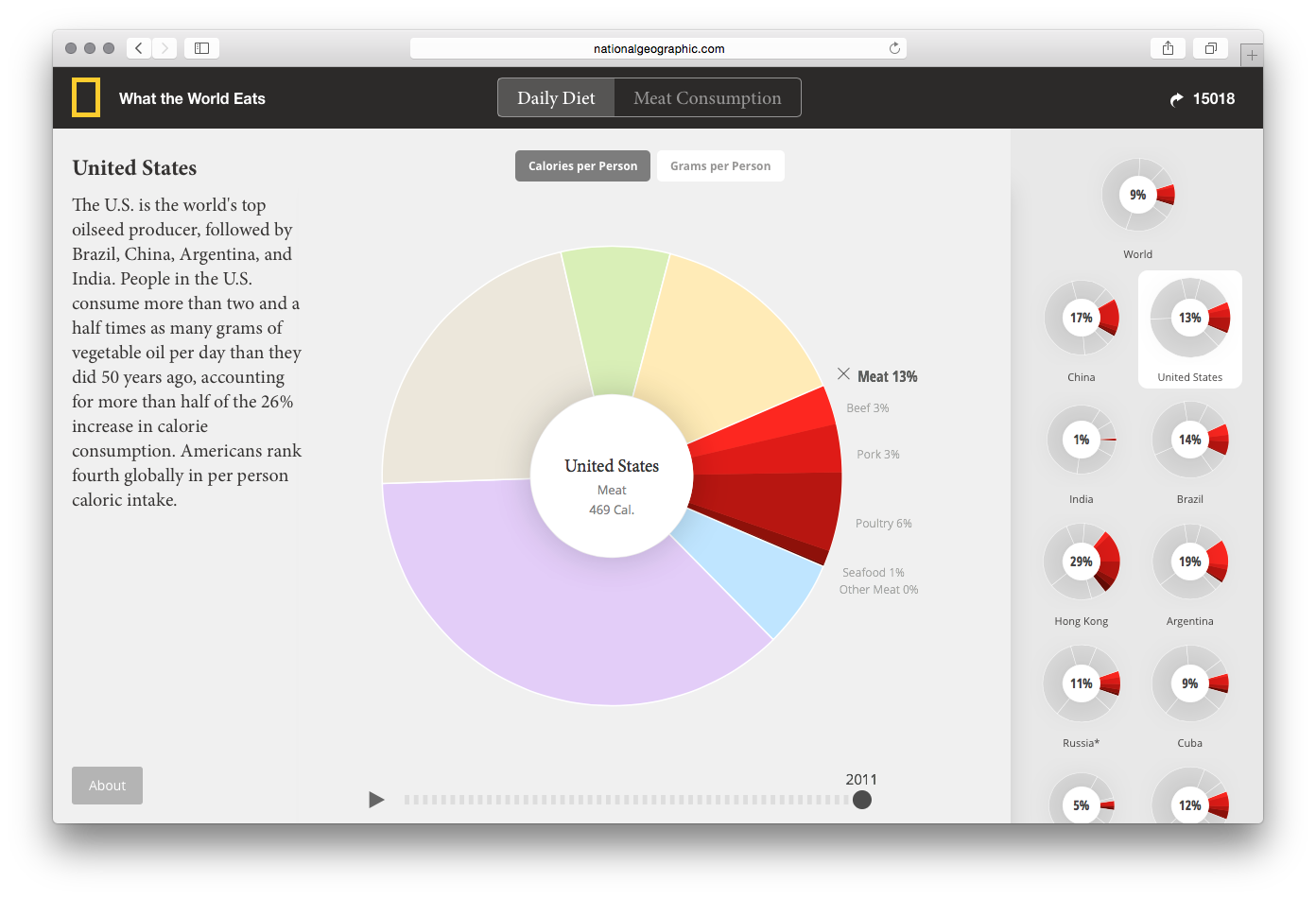The width and height of the screenshot is (1316, 899).
Task: Open the Meat Consumption tab
Action: point(707,98)
